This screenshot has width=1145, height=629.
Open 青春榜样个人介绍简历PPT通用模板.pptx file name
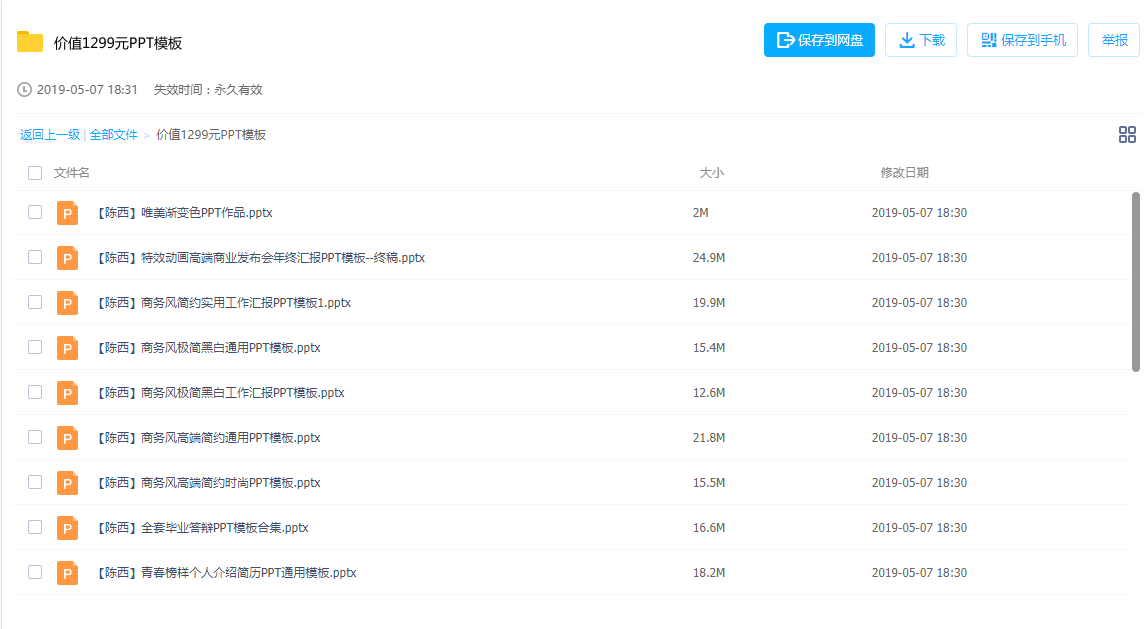pyautogui.click(x=226, y=573)
